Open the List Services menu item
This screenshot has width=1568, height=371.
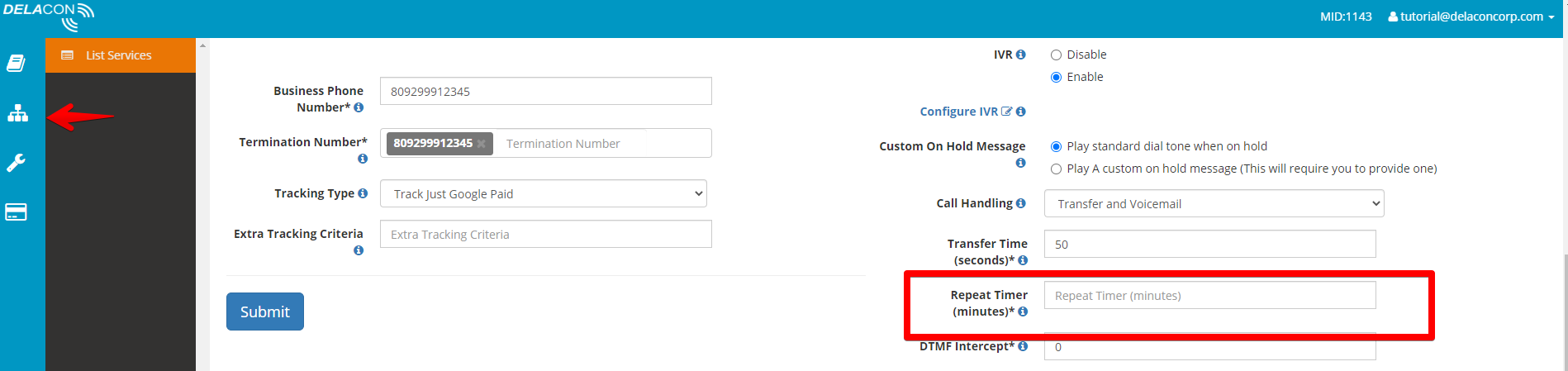click(x=121, y=55)
